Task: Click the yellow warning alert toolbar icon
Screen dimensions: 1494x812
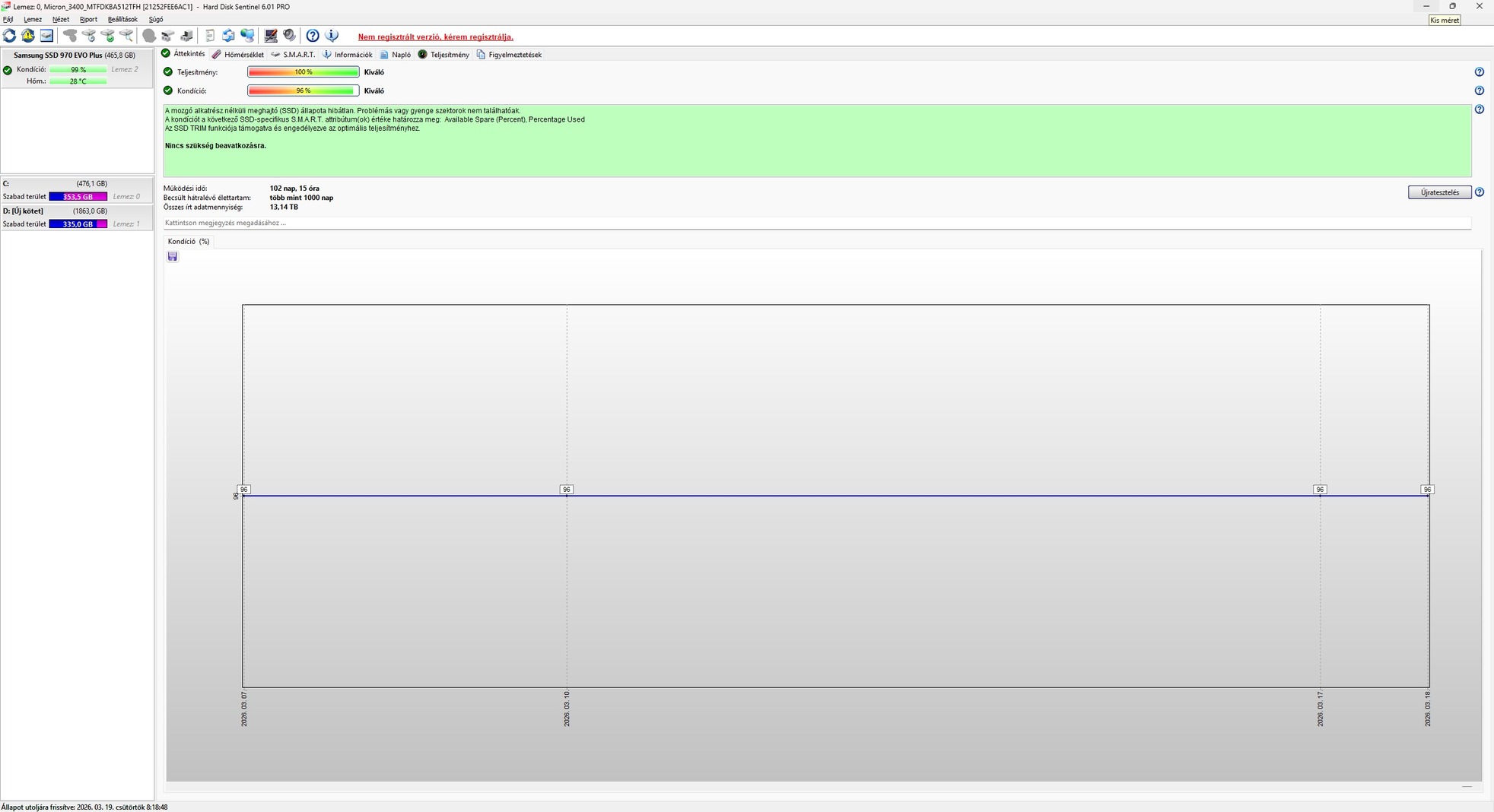Action: (x=28, y=36)
